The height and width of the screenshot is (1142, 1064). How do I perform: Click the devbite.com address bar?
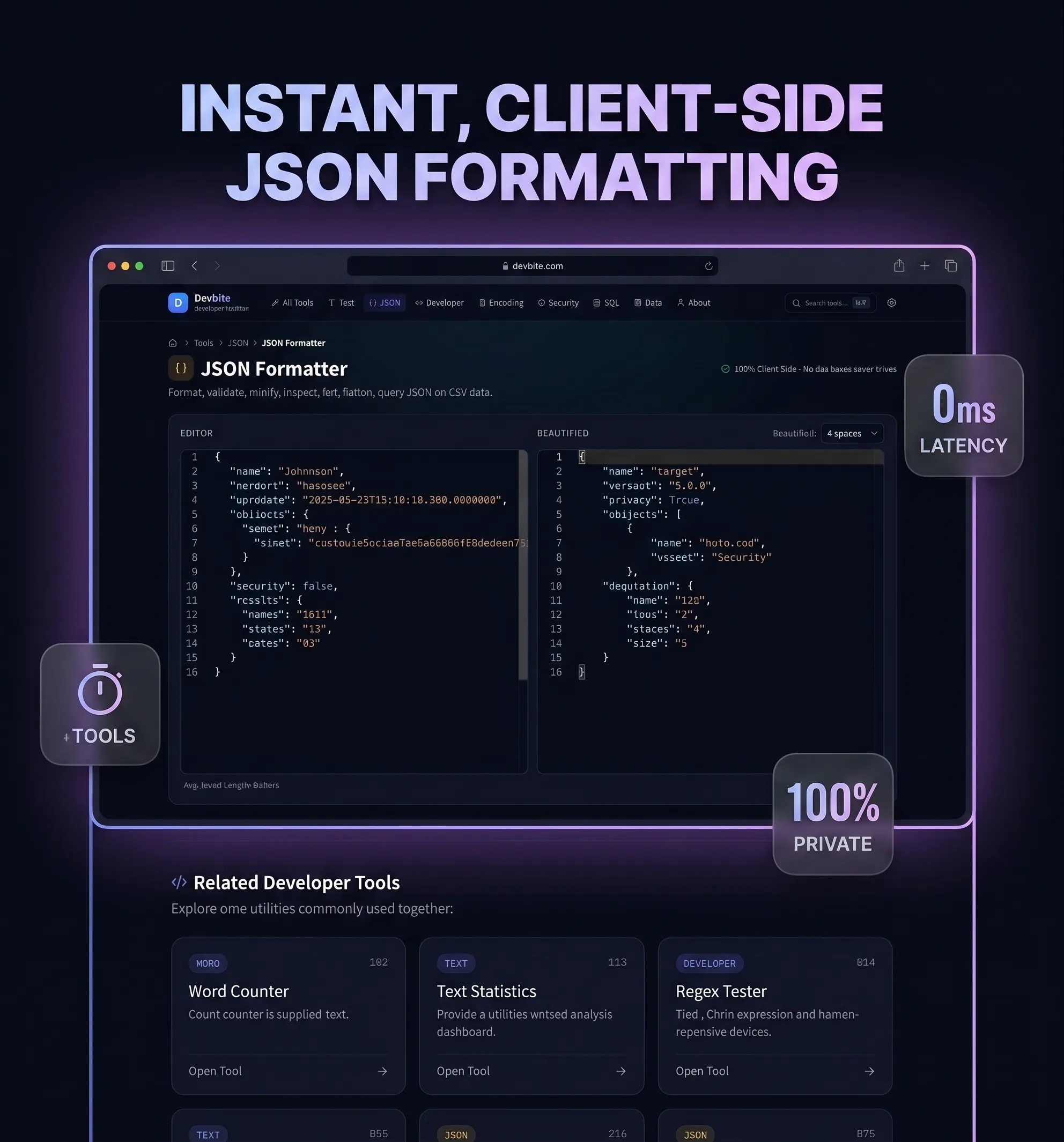(533, 266)
